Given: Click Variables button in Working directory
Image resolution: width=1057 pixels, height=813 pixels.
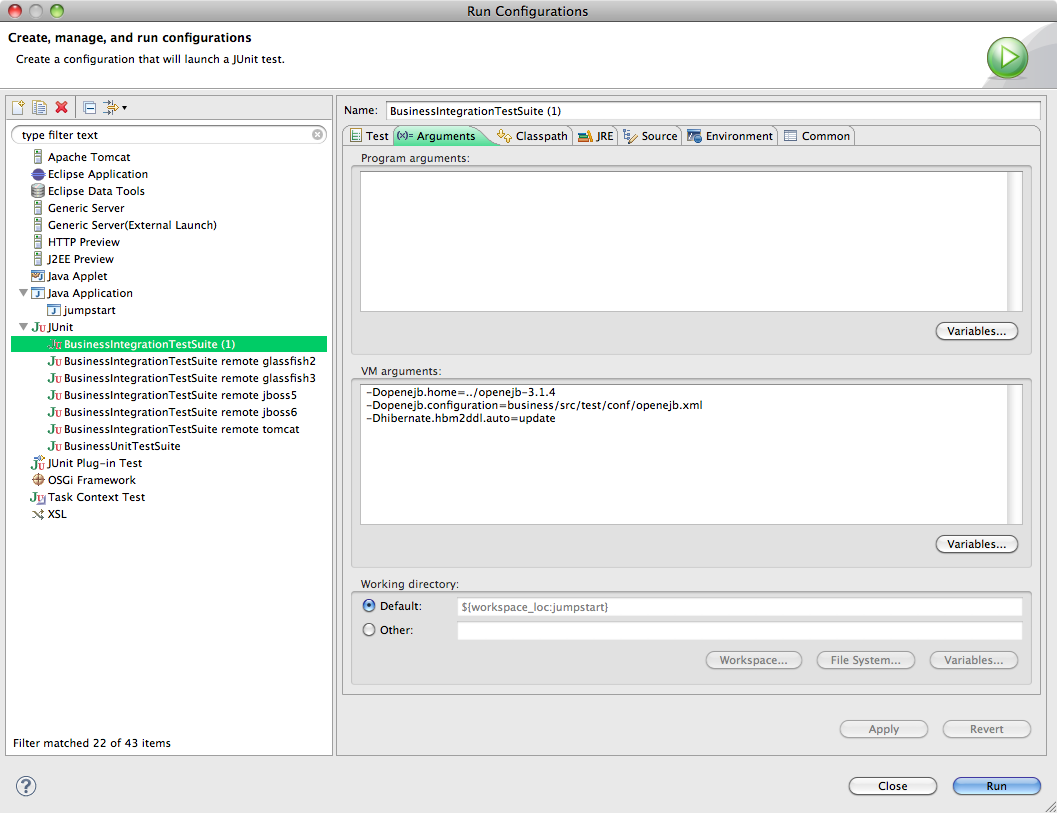Looking at the screenshot, I should pos(973,660).
